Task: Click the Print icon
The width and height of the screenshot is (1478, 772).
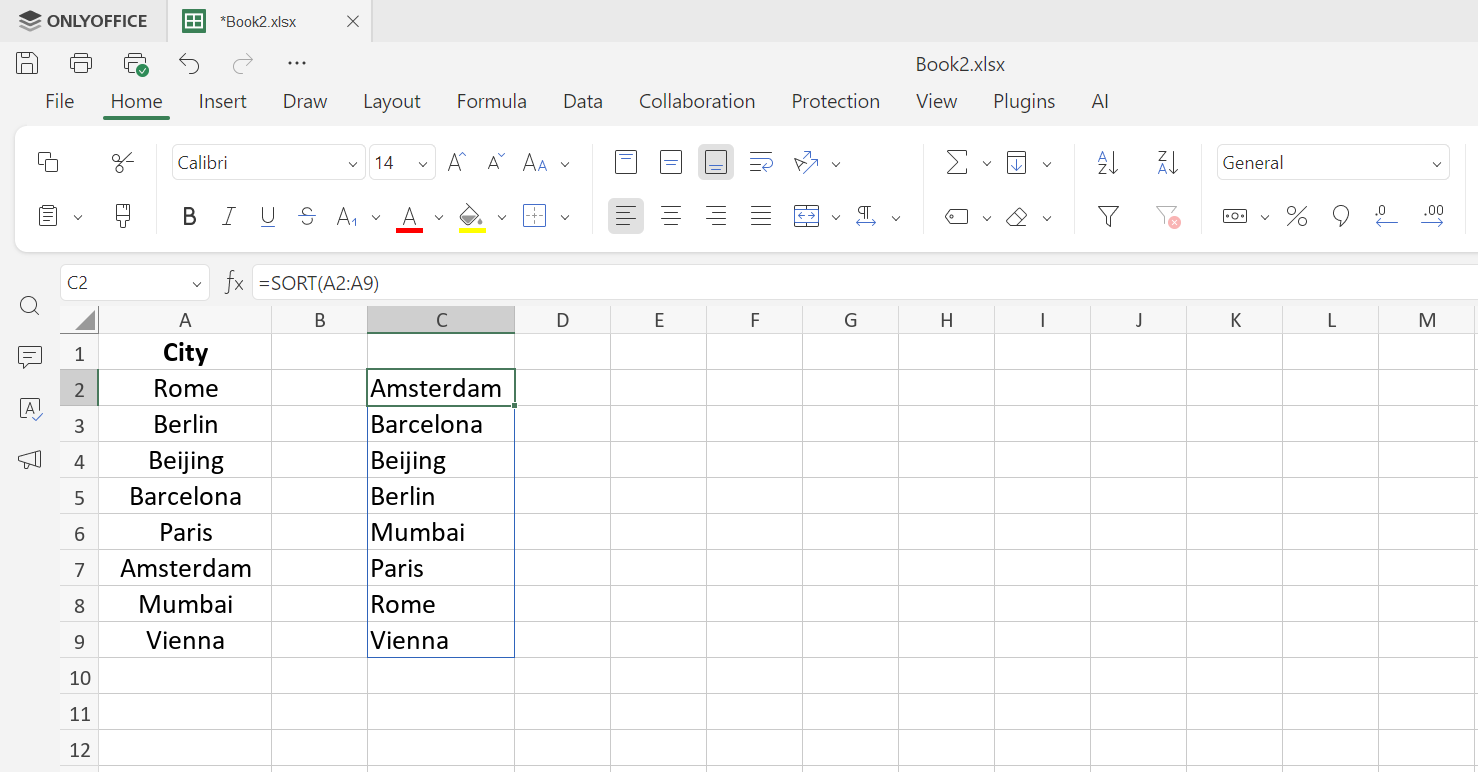Action: [81, 63]
